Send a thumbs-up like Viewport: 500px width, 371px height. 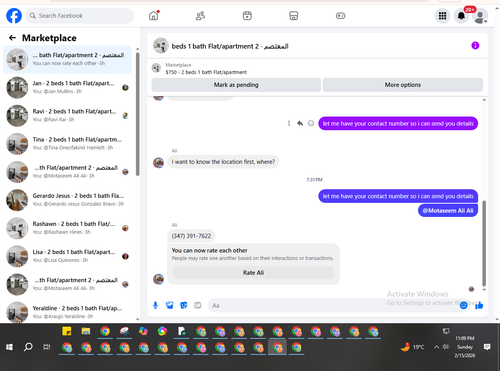click(x=479, y=305)
